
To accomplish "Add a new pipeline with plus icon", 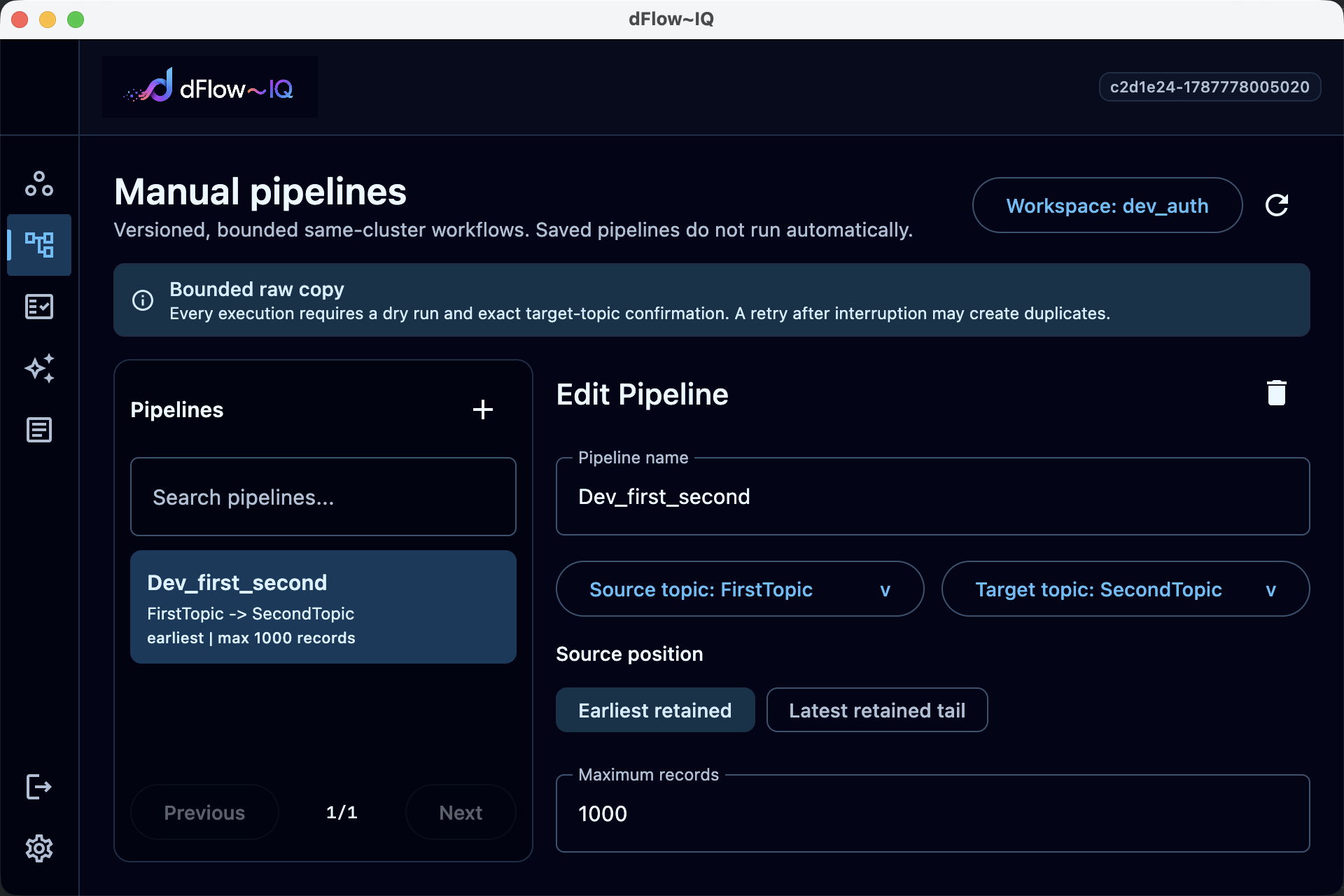I will [x=483, y=409].
